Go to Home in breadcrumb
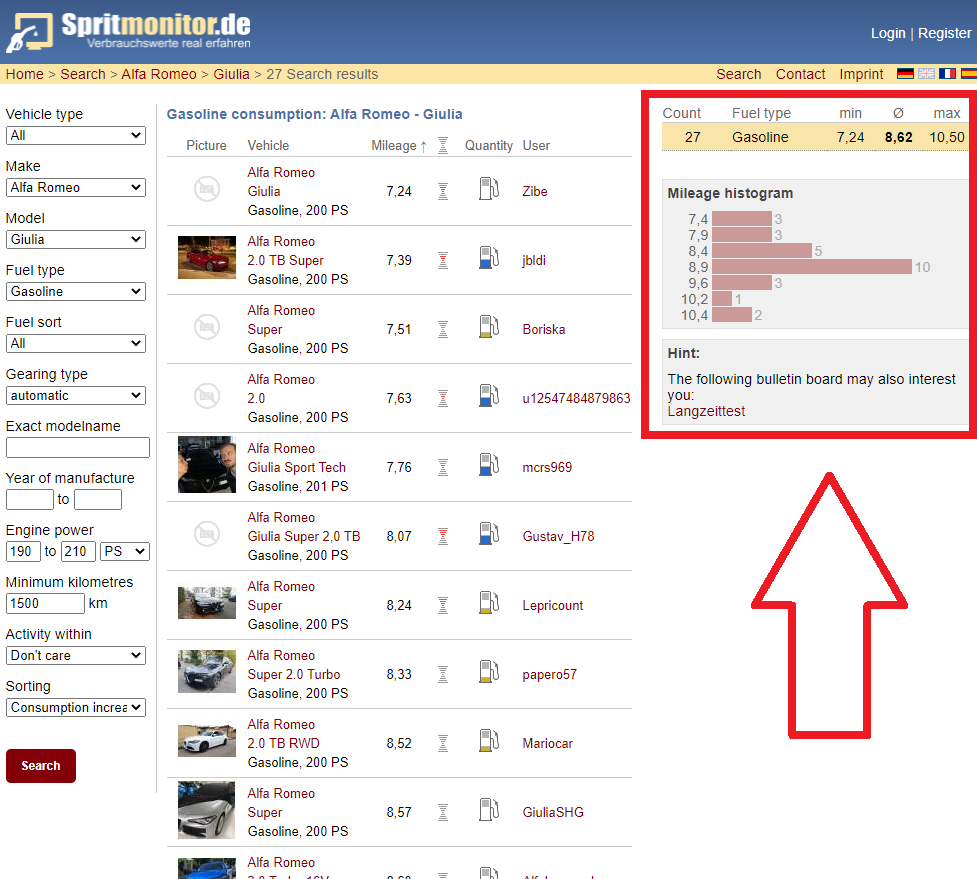Image resolution: width=977 pixels, height=879 pixels. (x=25, y=74)
